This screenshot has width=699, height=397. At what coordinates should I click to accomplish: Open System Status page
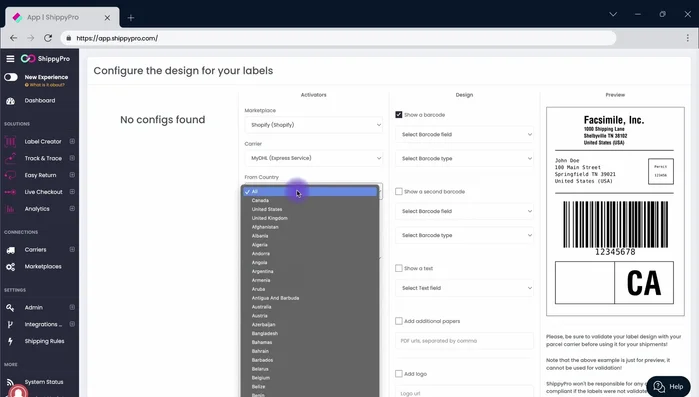tap(44, 382)
